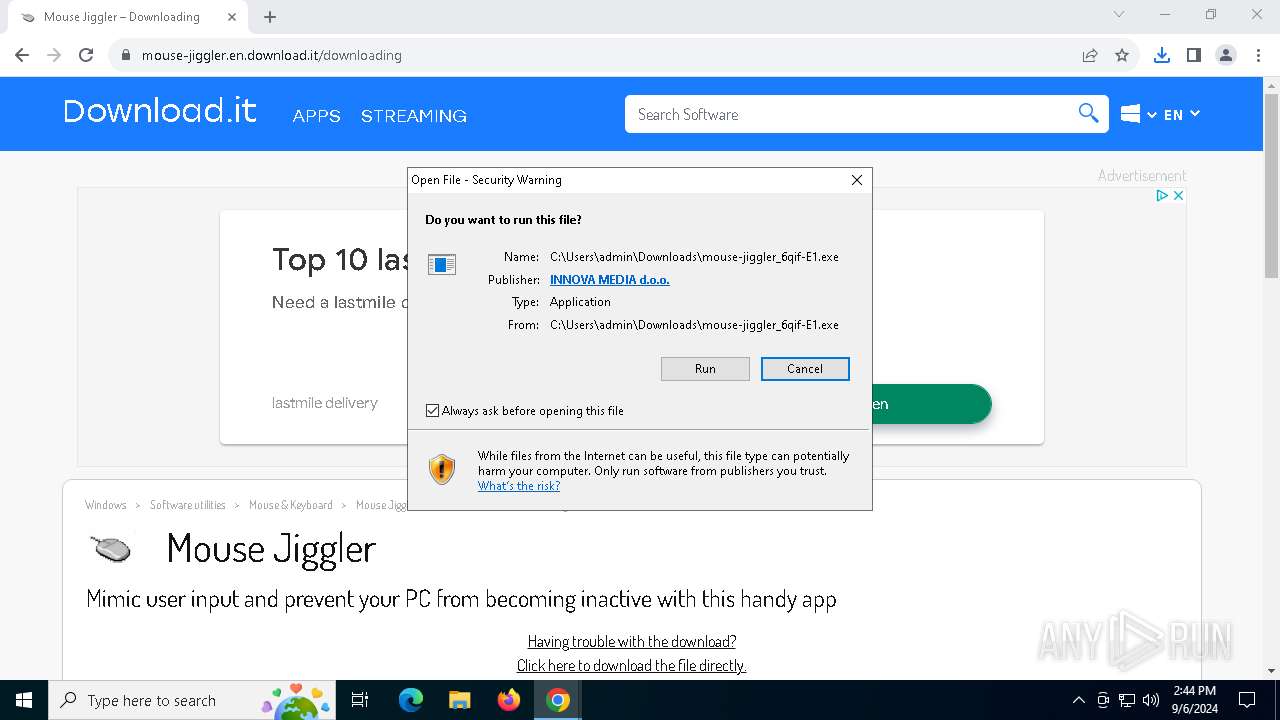Open a new browser tab
The width and height of the screenshot is (1280, 720).
point(270,17)
